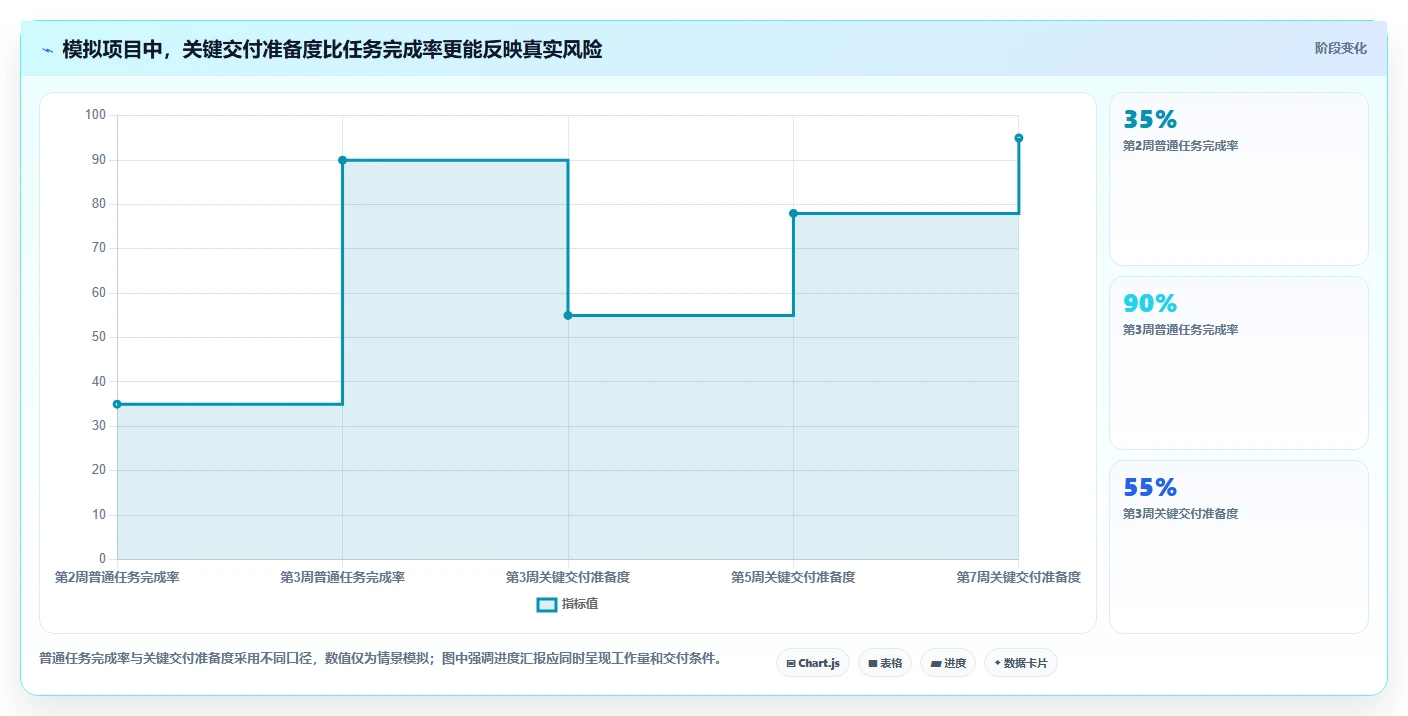1408x716 pixels.
Task: Click the 55% value in the third card
Action: coord(1150,488)
